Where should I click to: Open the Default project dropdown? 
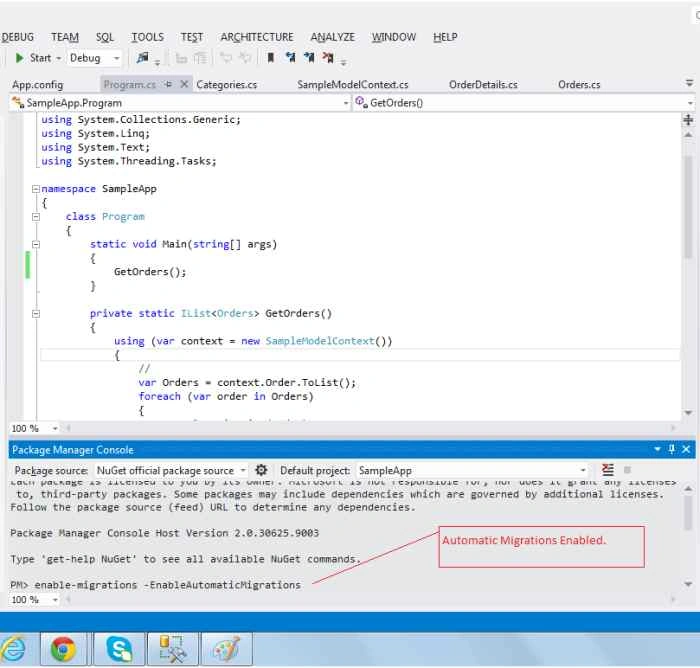point(583,470)
